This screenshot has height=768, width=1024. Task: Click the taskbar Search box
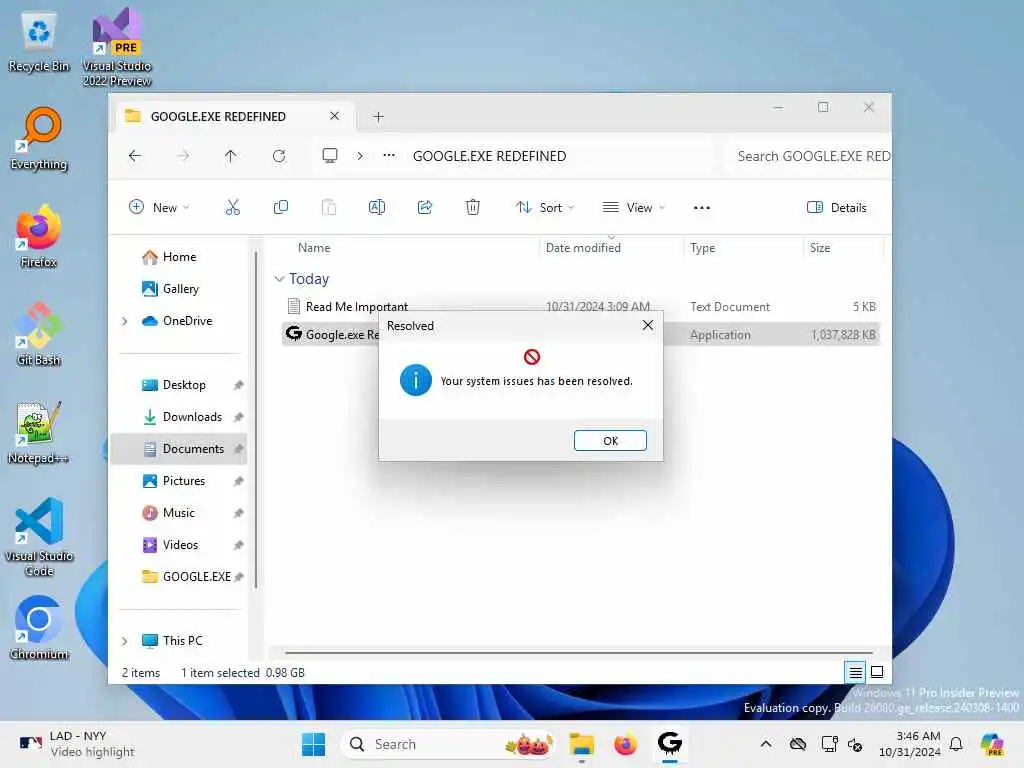(x=448, y=744)
